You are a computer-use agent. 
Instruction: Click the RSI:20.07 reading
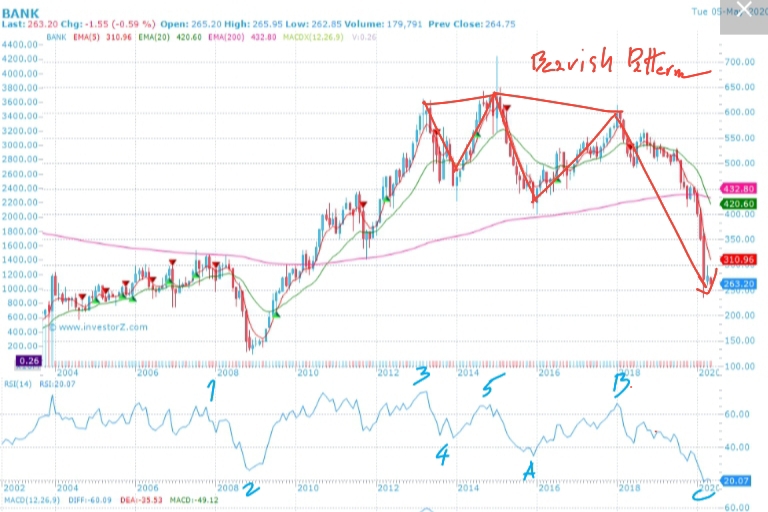click(x=57, y=384)
